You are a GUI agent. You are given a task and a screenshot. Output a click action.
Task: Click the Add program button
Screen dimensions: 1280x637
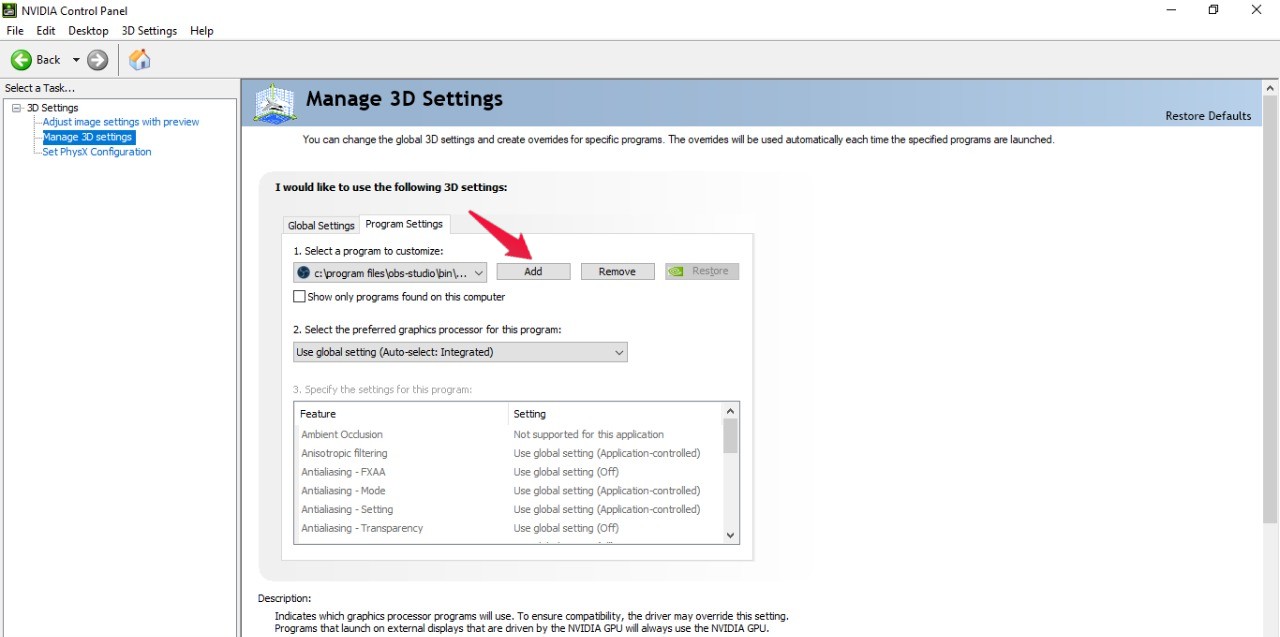[533, 272]
